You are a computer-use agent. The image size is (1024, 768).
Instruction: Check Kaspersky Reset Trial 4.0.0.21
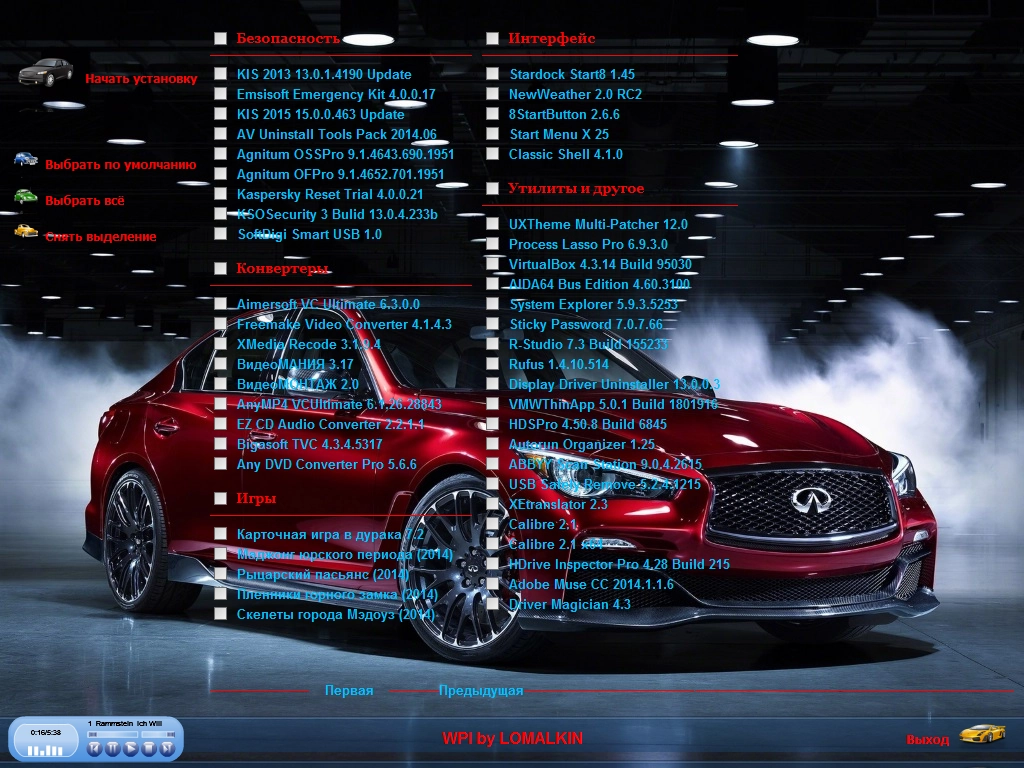(x=221, y=194)
